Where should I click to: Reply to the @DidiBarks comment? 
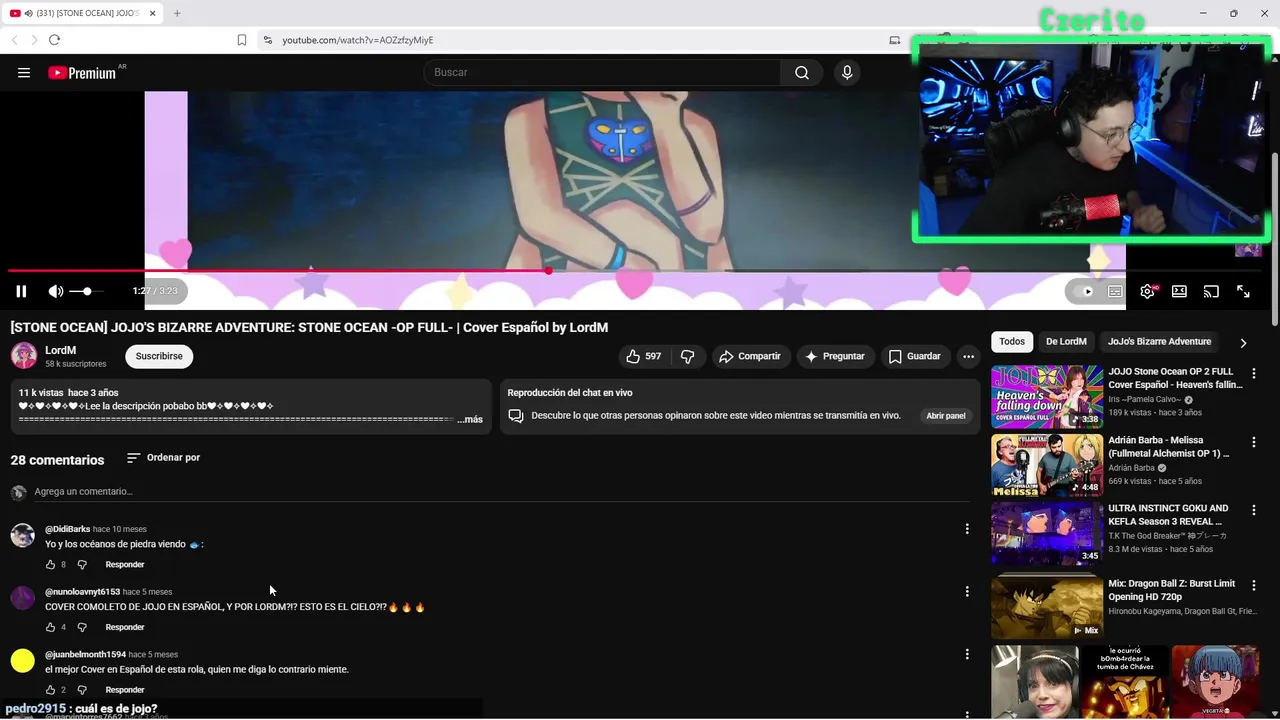[125, 565]
